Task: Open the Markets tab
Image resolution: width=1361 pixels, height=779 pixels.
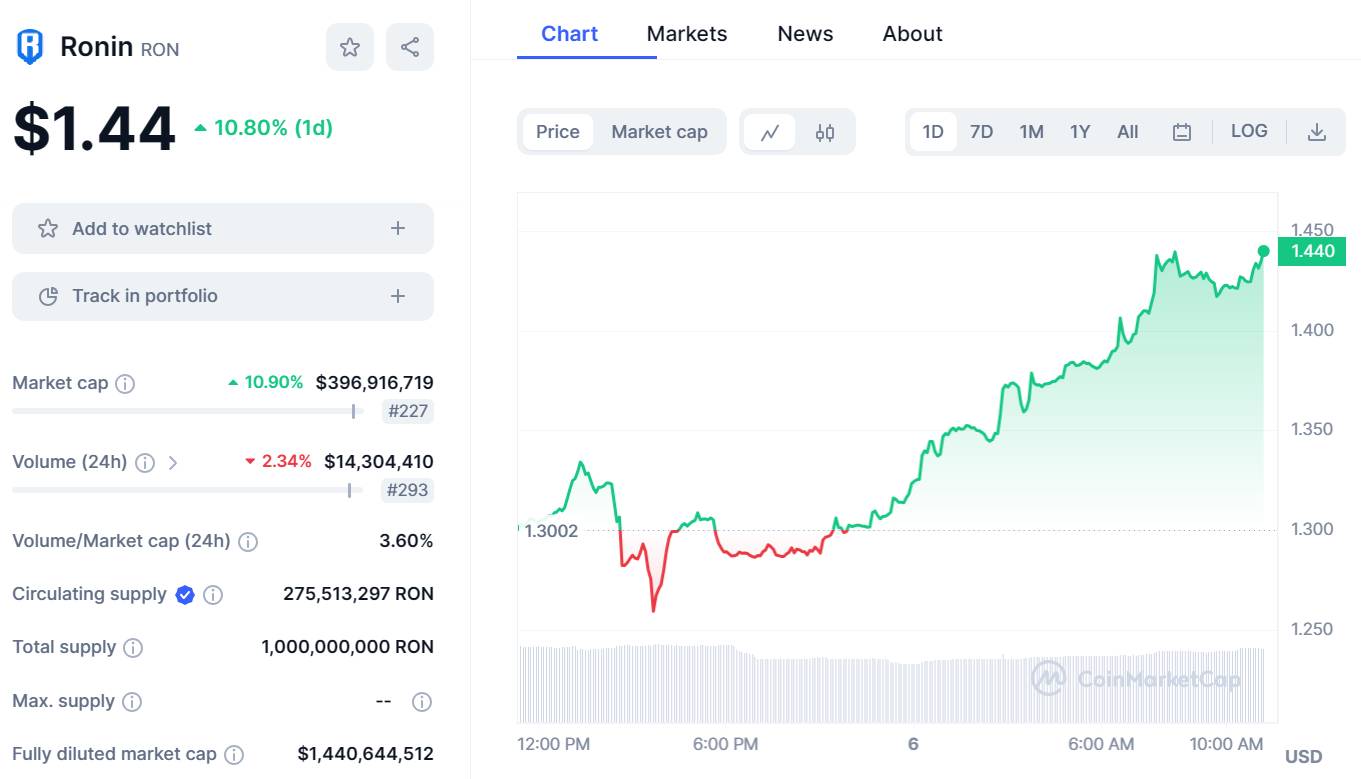Action: click(687, 33)
